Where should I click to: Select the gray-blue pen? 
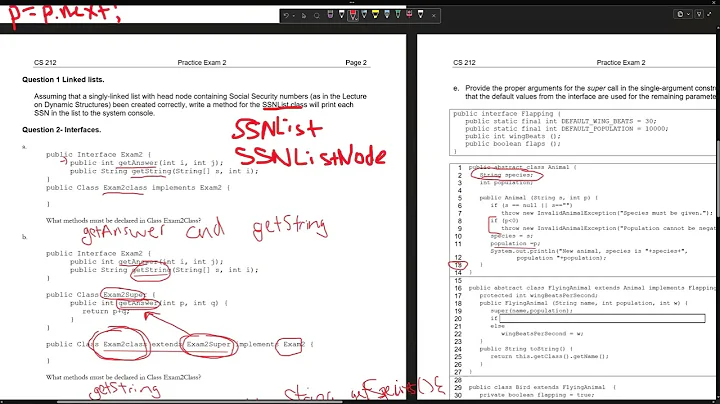(364, 15)
